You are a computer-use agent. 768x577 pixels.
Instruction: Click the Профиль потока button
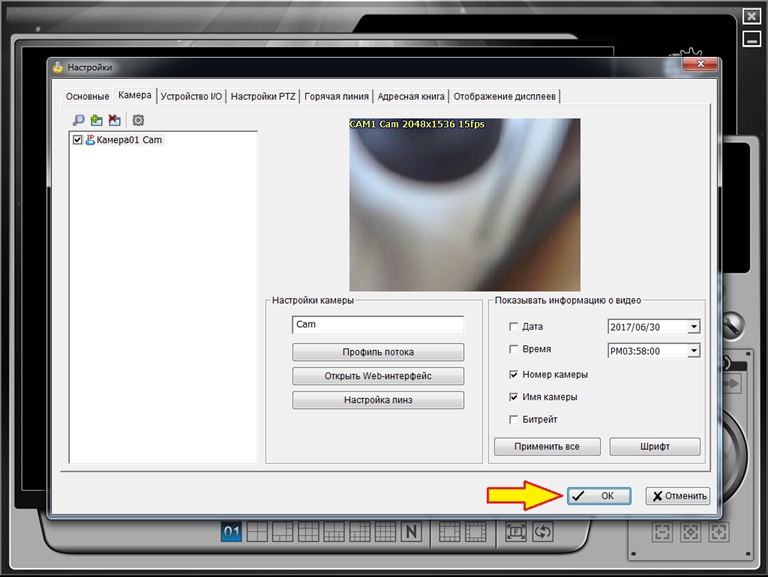(x=378, y=352)
